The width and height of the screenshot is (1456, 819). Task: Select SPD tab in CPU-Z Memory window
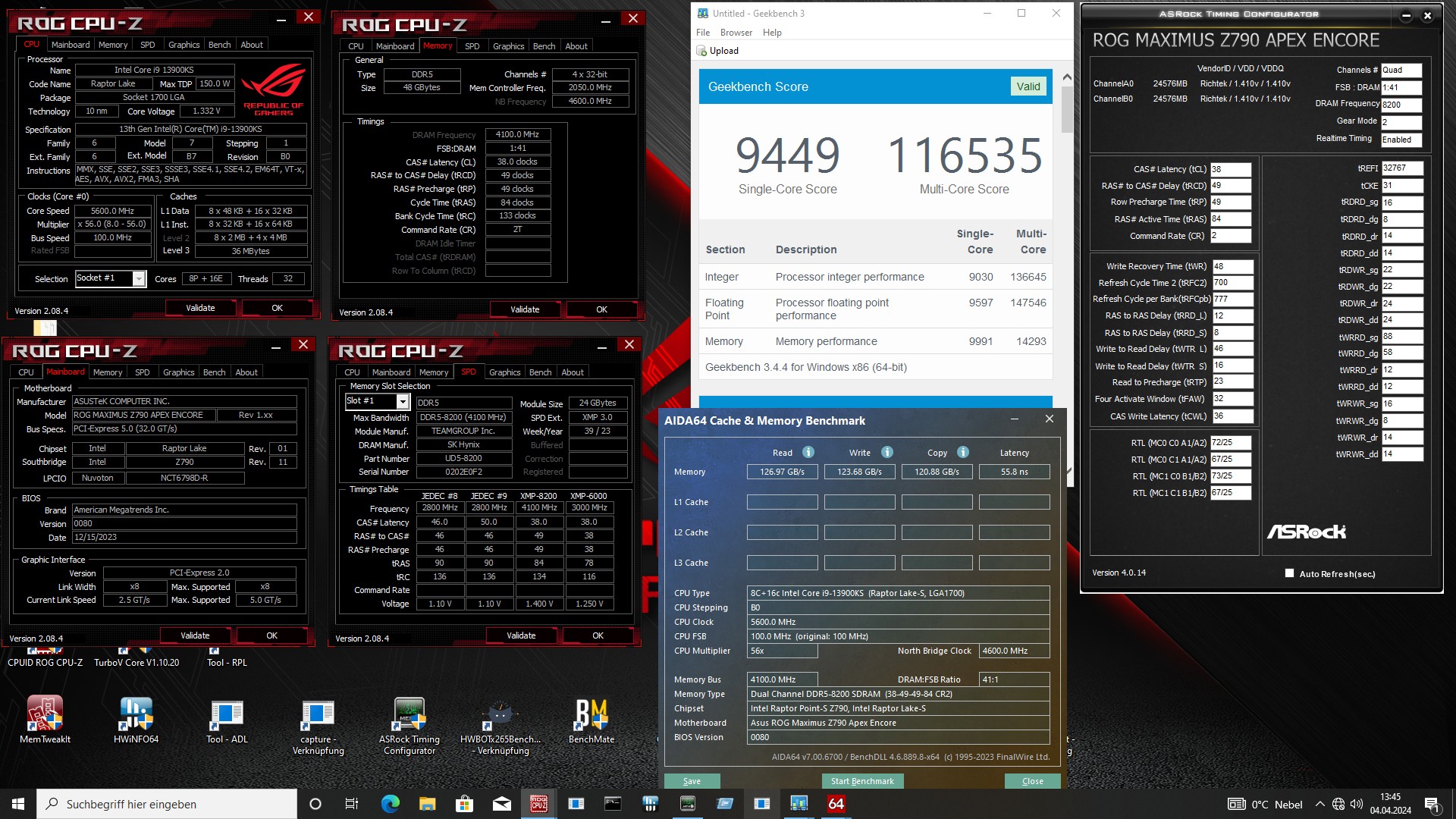click(472, 46)
